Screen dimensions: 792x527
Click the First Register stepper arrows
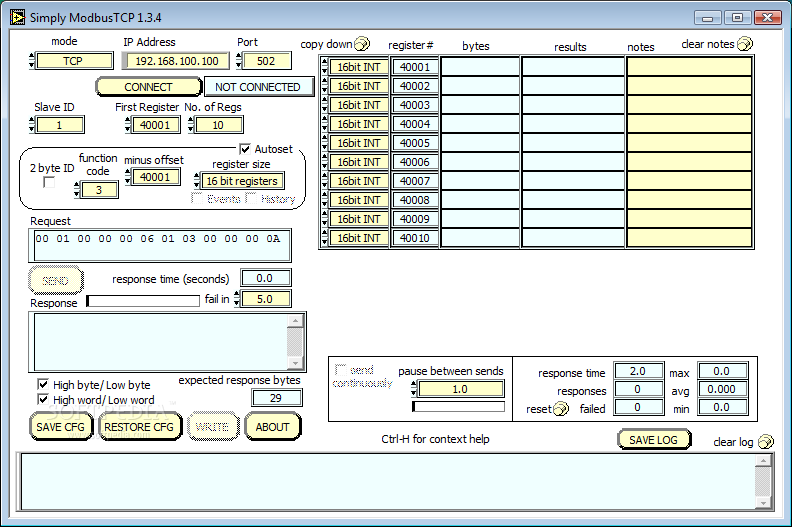[x=128, y=124]
